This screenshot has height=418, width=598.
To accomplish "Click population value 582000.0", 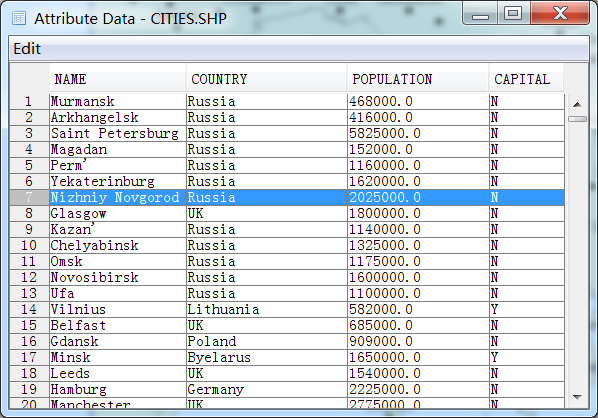I will pyautogui.click(x=418, y=310).
